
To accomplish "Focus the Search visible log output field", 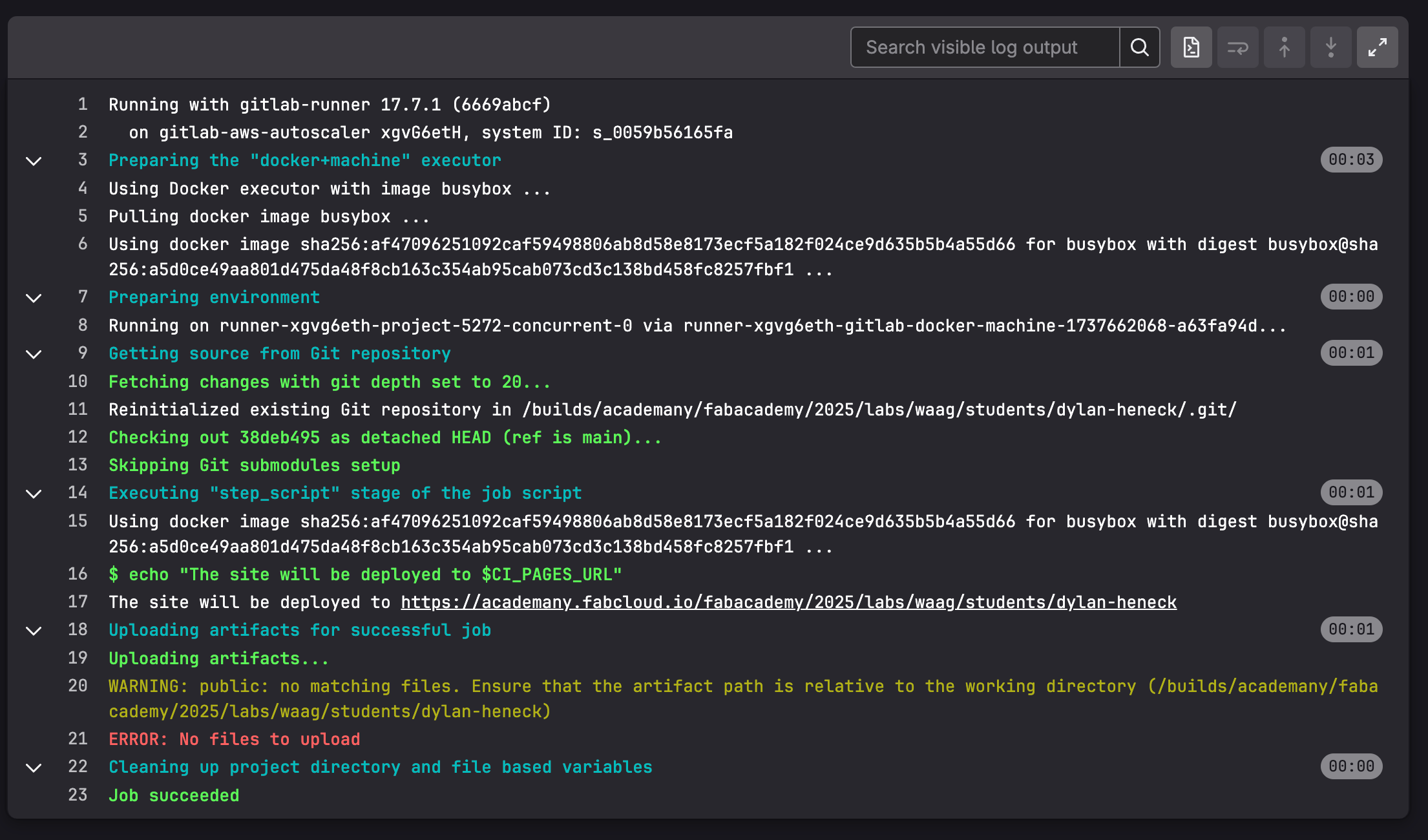I will point(985,47).
